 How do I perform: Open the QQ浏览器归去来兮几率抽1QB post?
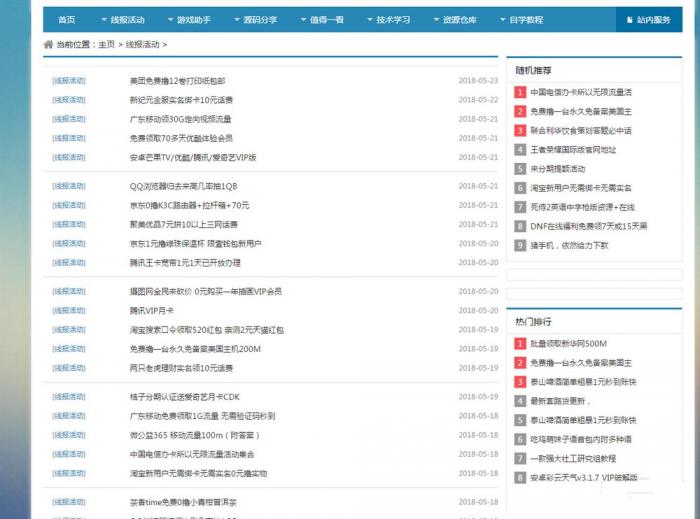click(x=183, y=186)
